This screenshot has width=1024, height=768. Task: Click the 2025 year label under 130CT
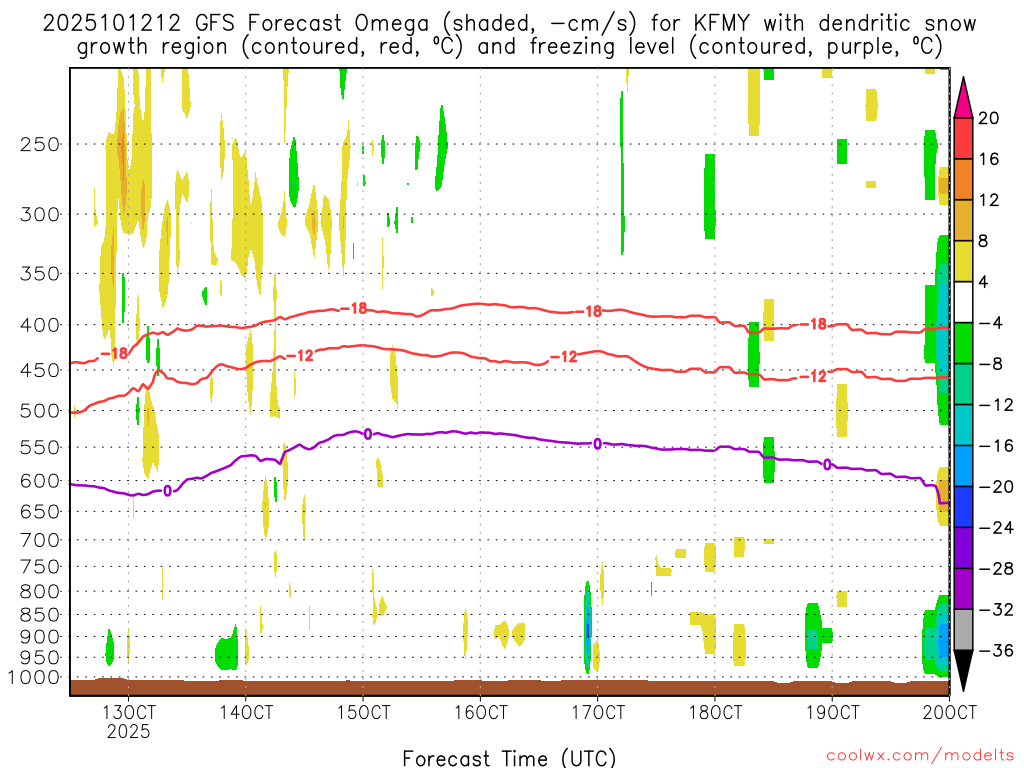point(129,731)
